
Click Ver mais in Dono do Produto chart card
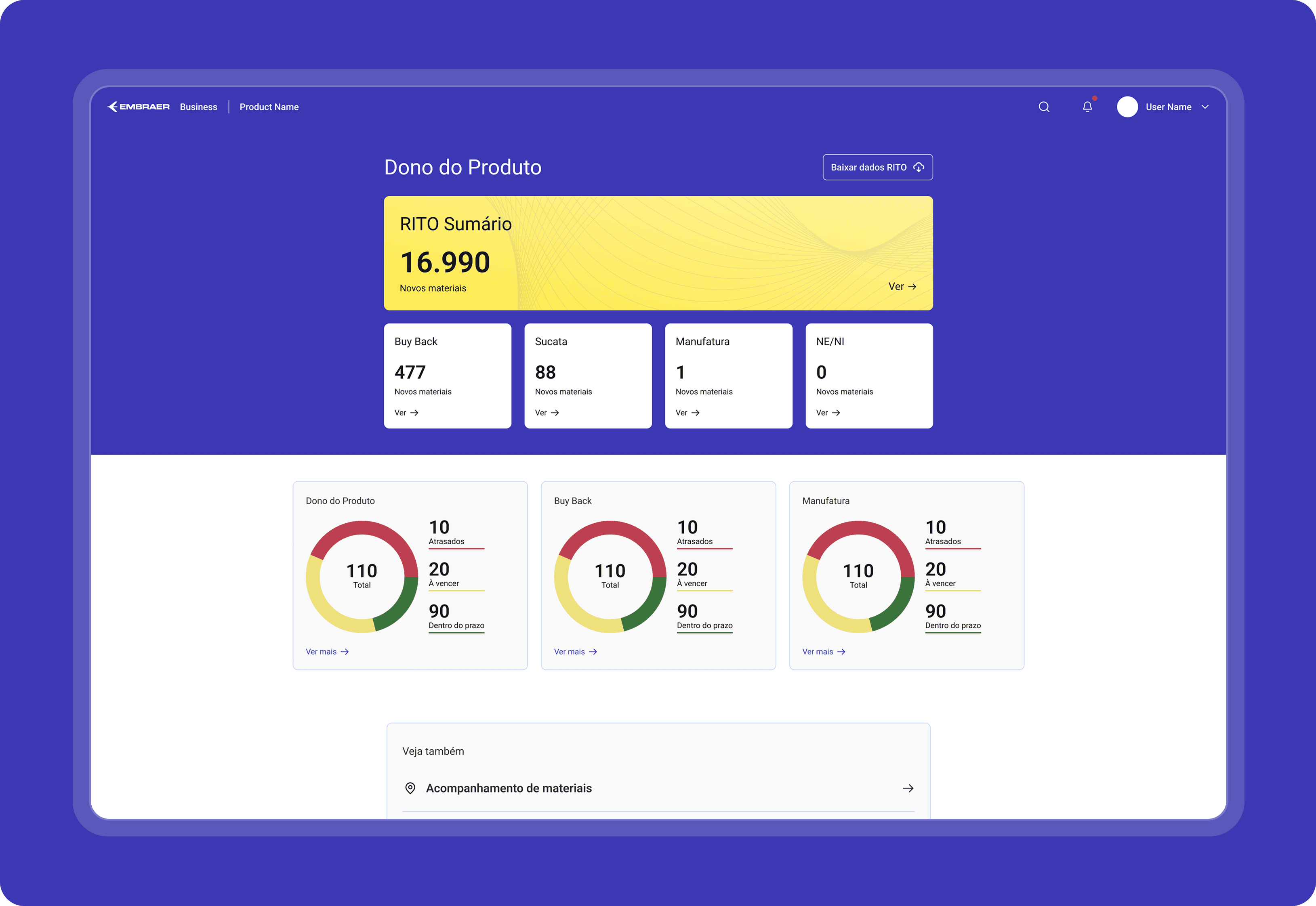[327, 652]
